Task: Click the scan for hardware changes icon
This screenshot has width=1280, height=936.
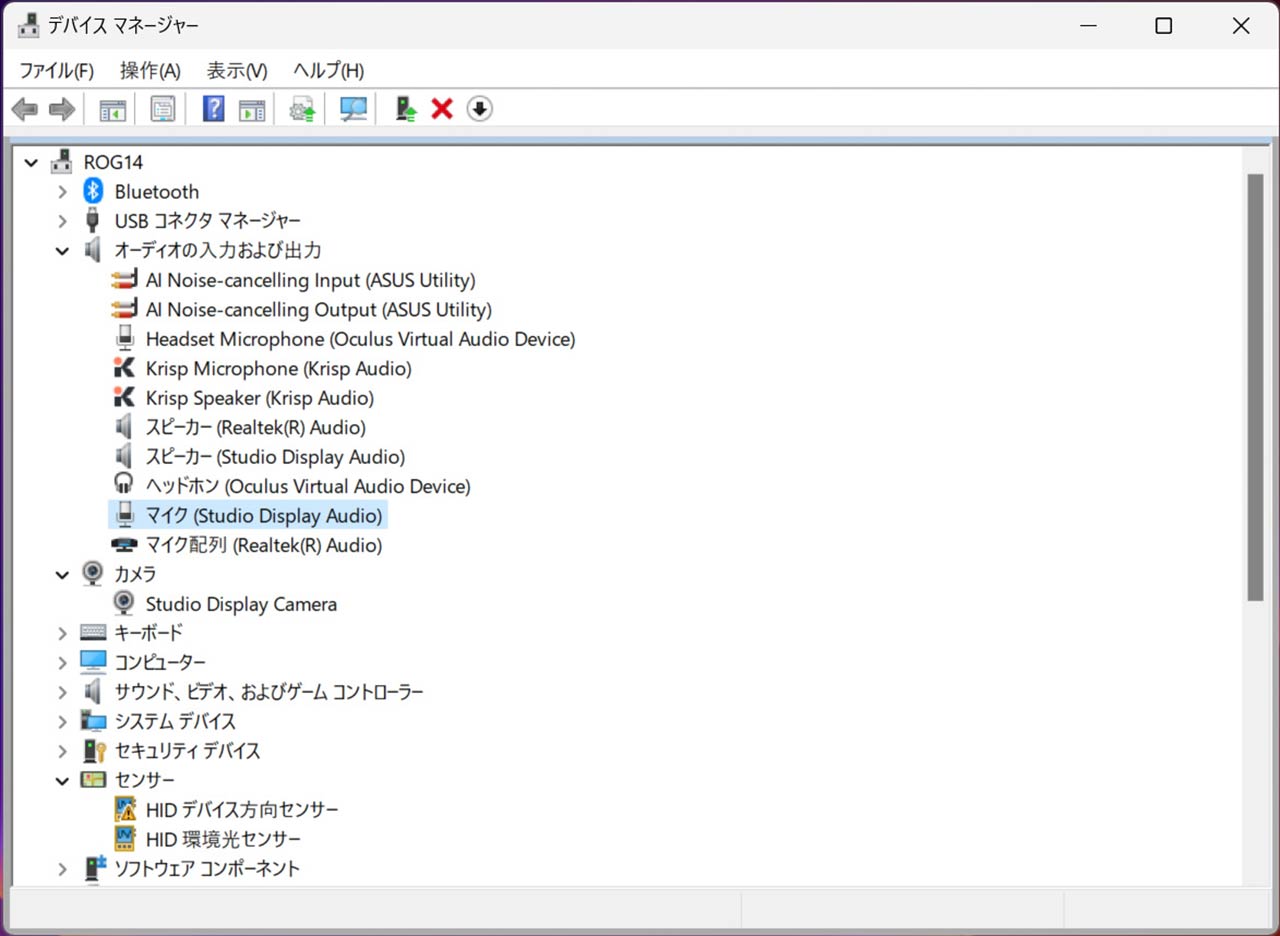Action: pyautogui.click(x=353, y=109)
